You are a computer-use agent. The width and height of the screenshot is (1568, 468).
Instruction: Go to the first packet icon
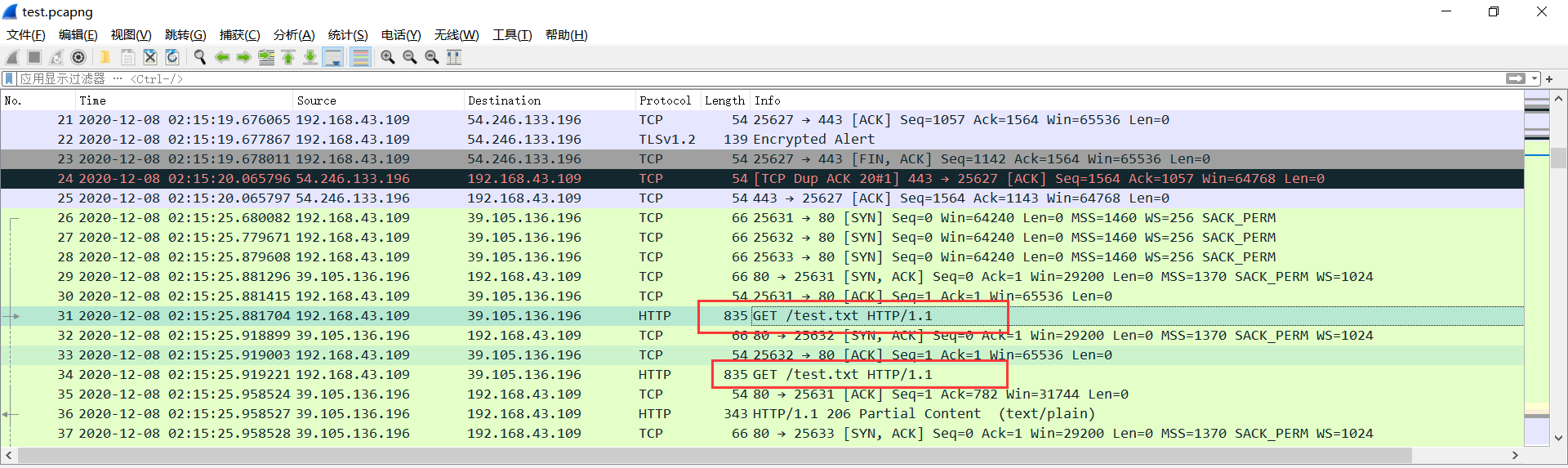pos(288,57)
